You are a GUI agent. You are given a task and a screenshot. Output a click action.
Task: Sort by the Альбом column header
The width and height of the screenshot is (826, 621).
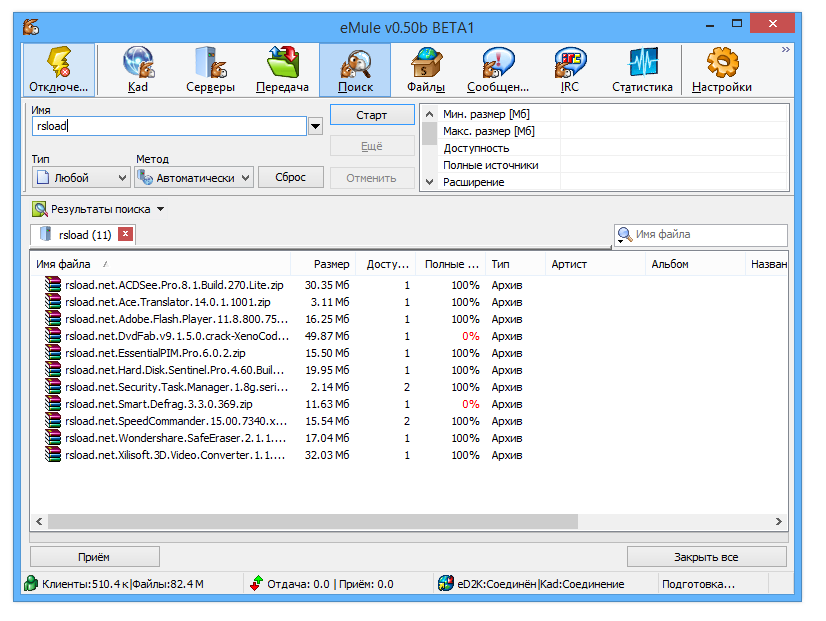tap(695, 264)
